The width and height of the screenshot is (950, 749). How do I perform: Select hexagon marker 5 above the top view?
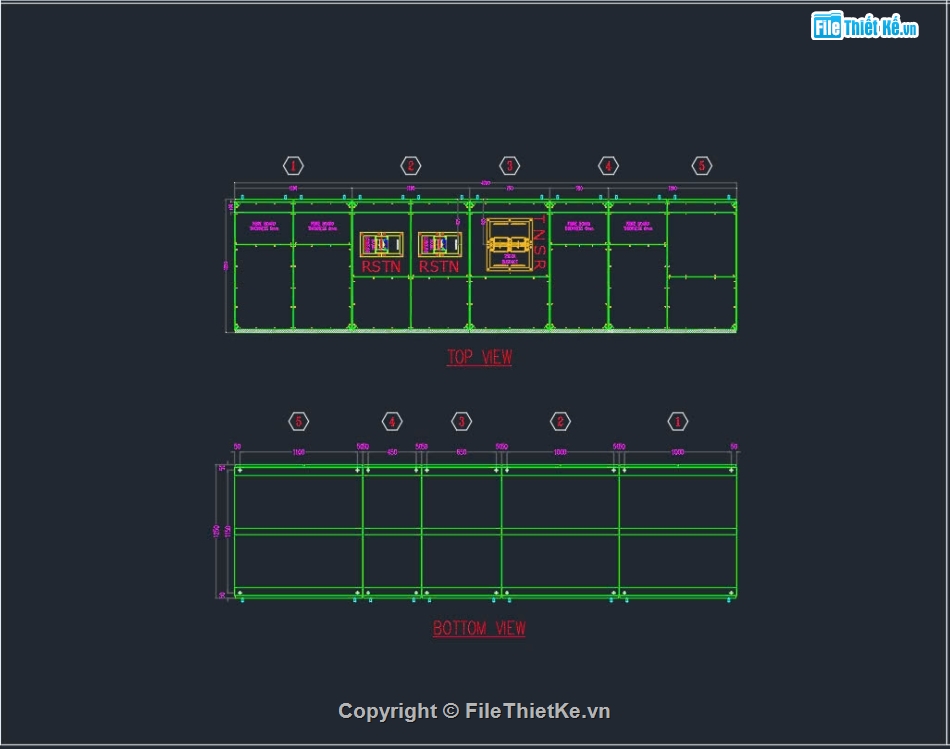(x=702, y=165)
